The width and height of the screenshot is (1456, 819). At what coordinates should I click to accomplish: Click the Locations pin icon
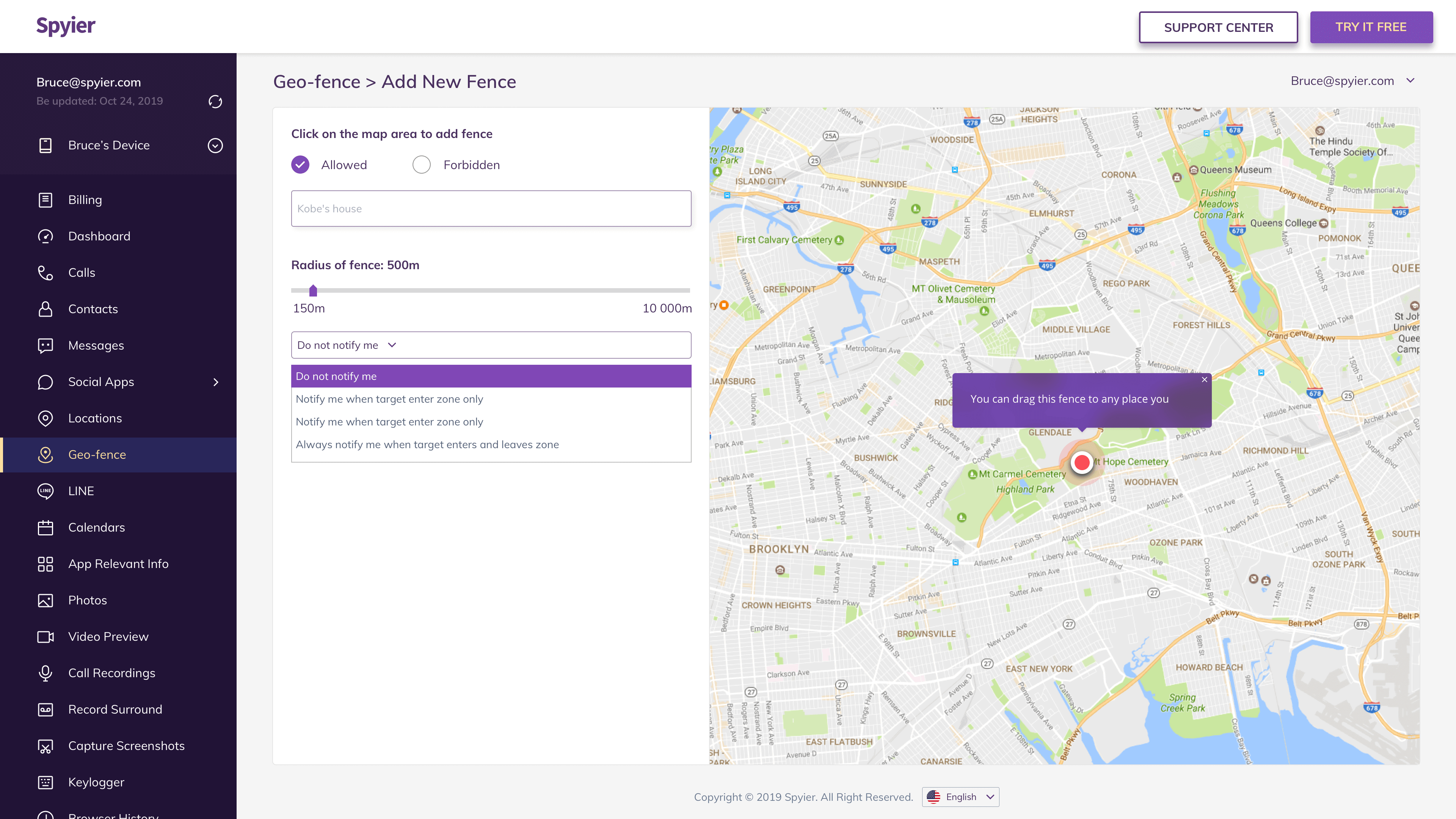point(45,418)
